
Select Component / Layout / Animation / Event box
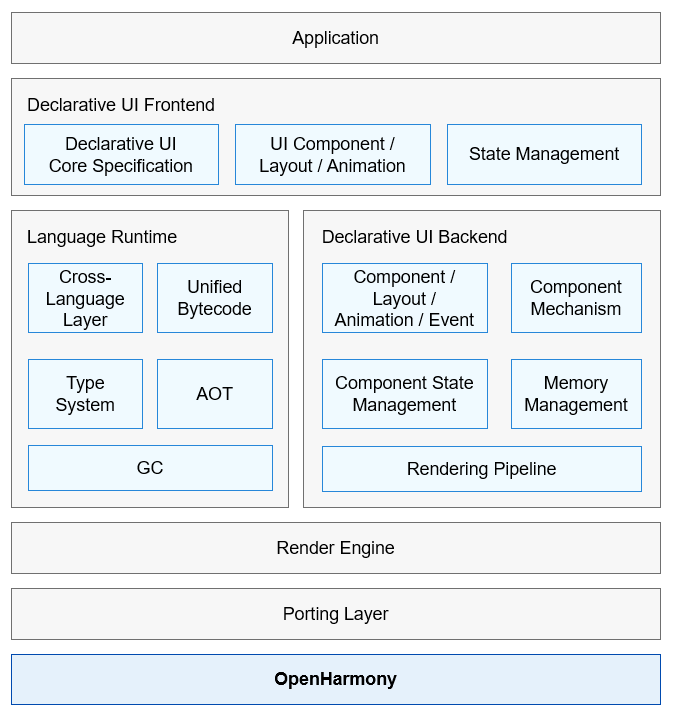pos(405,298)
